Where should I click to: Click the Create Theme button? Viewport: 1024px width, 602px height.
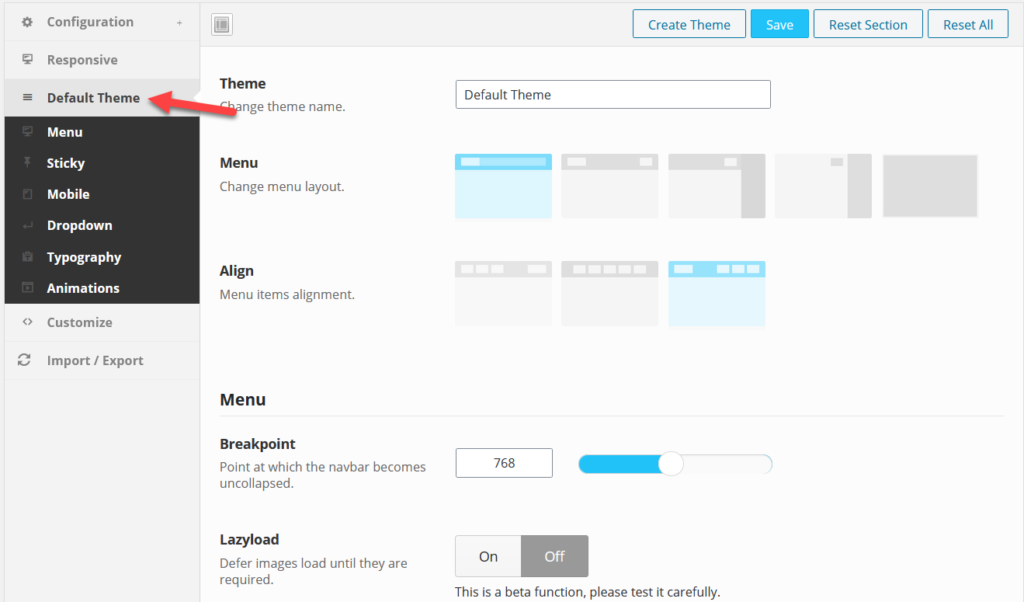click(x=689, y=24)
